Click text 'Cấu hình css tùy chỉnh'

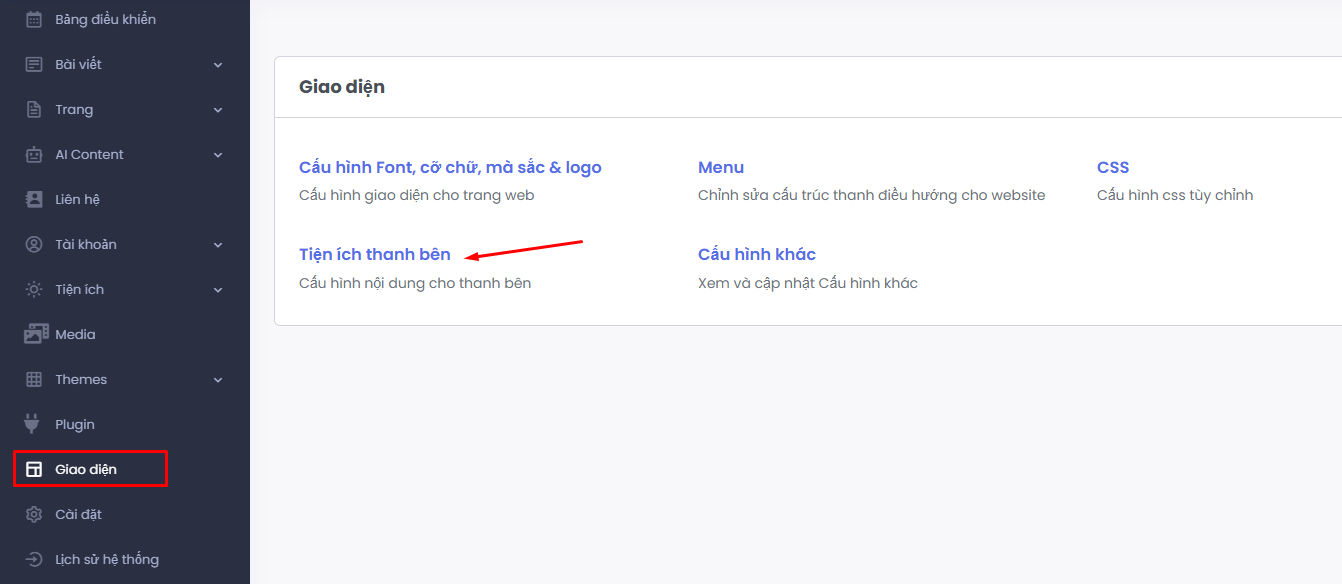1175,195
